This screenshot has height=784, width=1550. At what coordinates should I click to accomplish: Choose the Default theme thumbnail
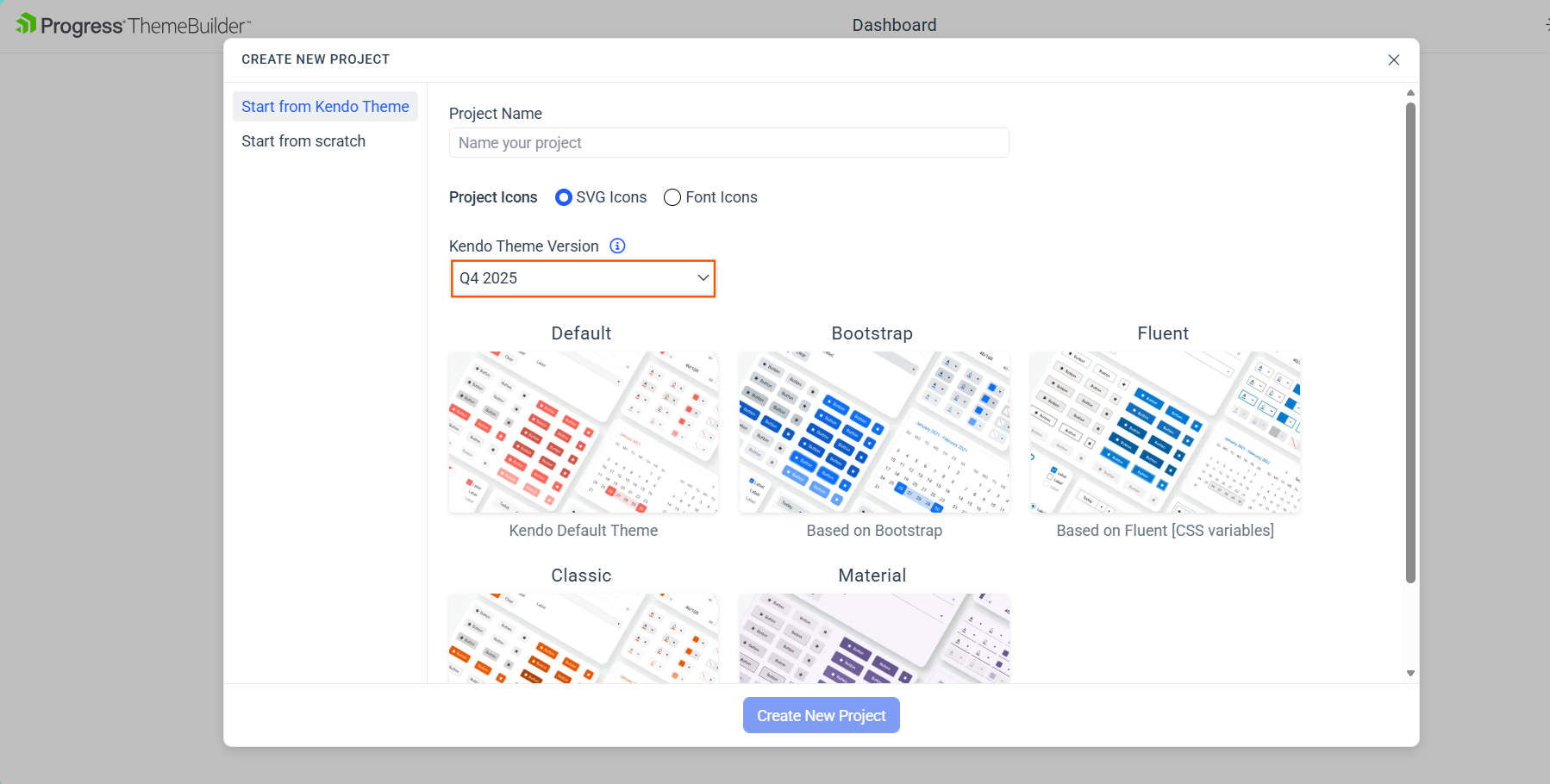pyautogui.click(x=584, y=432)
